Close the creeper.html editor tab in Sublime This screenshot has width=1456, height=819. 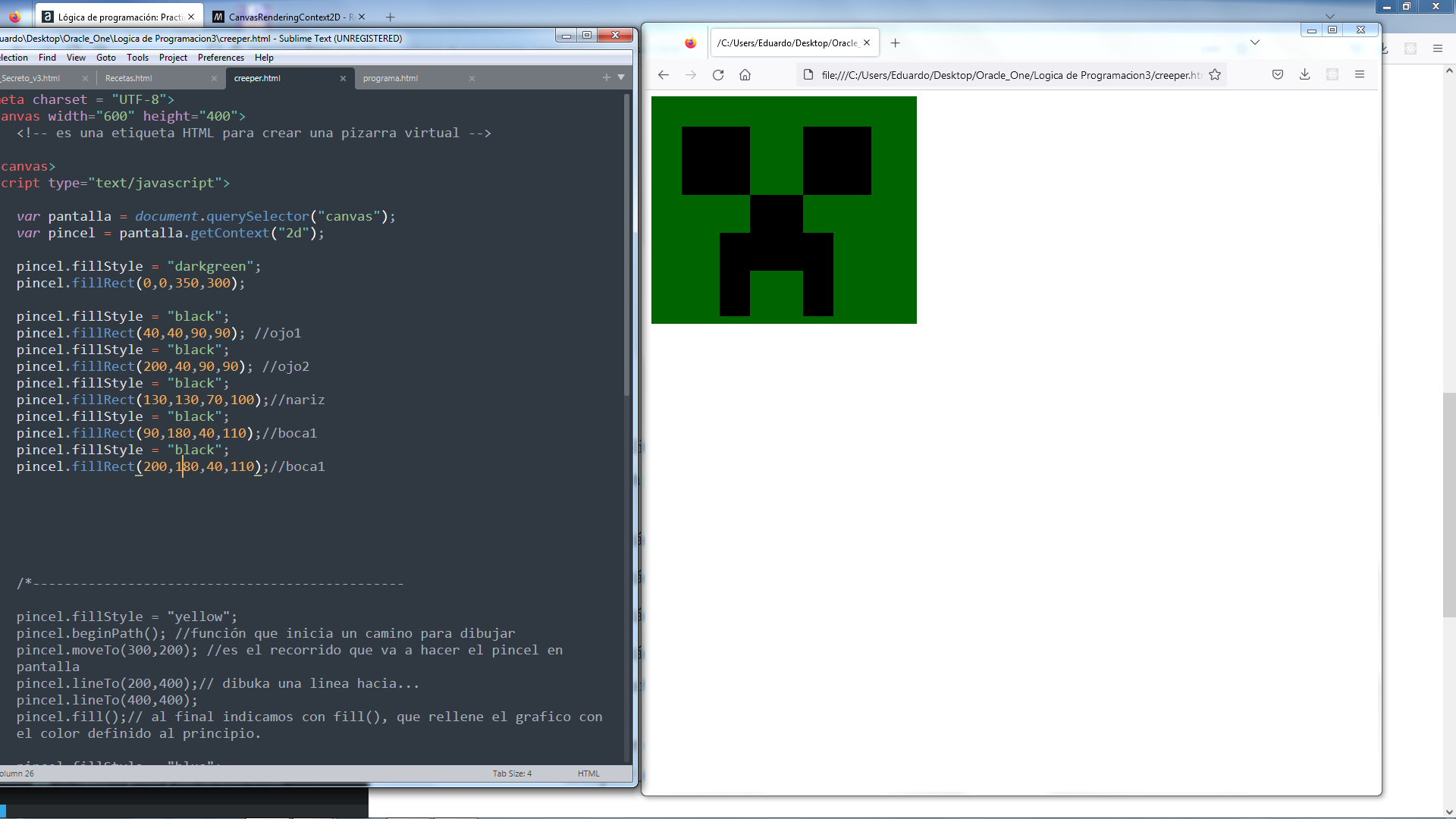coord(343,78)
